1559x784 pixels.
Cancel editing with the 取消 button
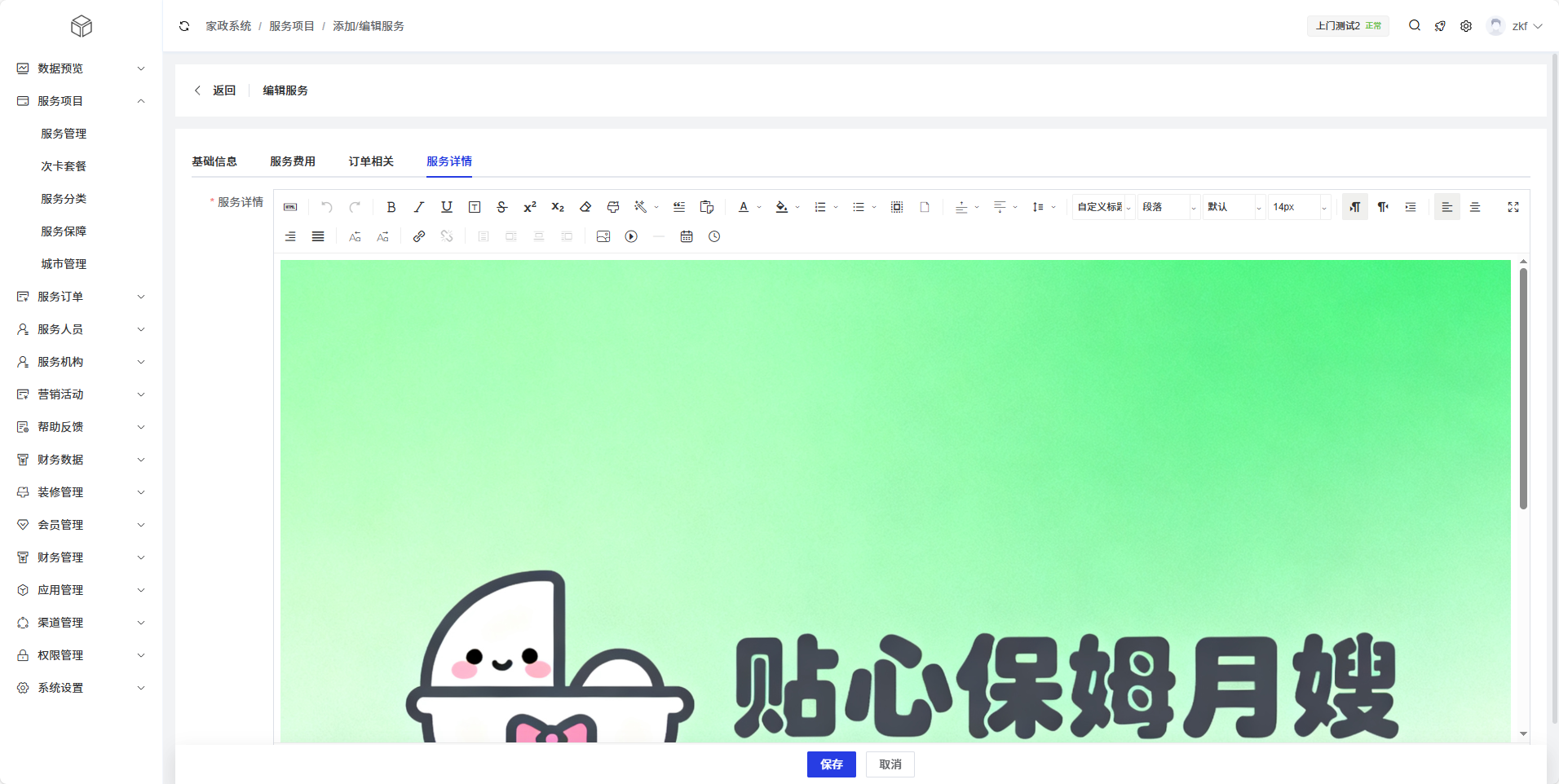(x=890, y=764)
